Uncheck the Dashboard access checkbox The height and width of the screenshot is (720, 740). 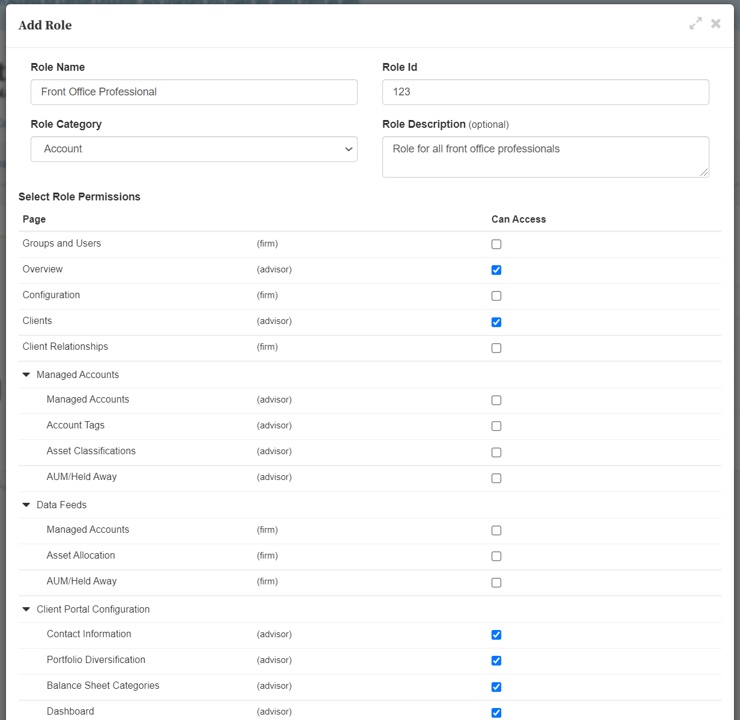pos(496,712)
